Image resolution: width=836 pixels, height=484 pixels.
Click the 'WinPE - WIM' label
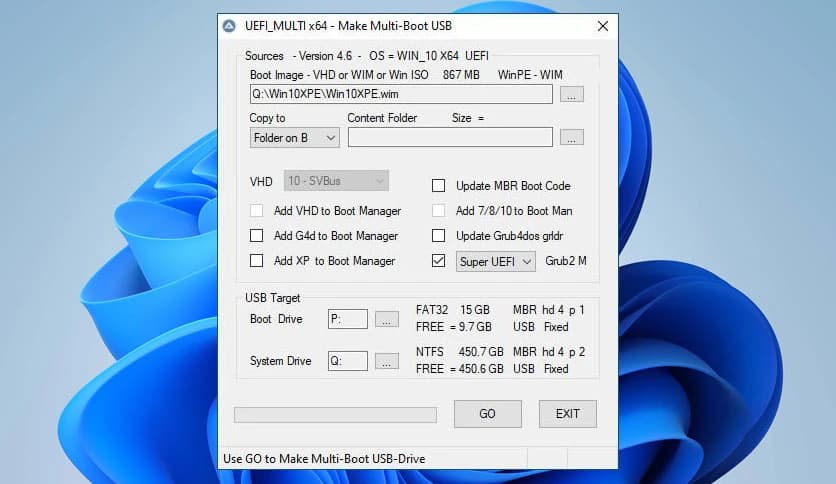[530, 75]
